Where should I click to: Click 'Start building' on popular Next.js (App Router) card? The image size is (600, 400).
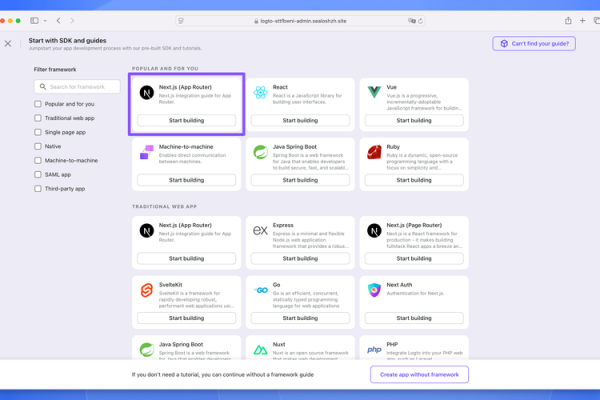click(186, 120)
